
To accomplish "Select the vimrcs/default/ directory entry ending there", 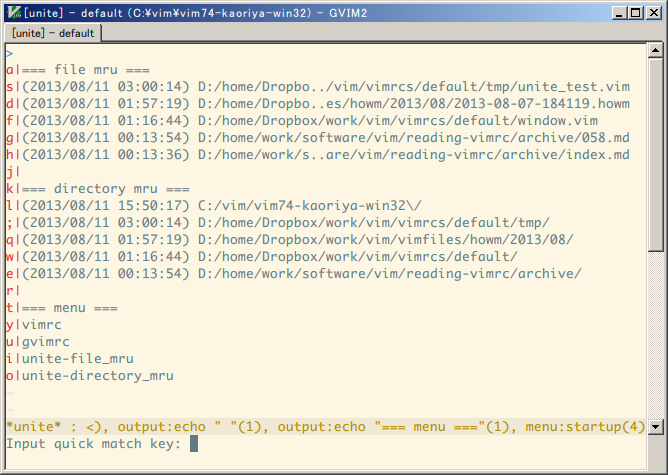I will 270,257.
